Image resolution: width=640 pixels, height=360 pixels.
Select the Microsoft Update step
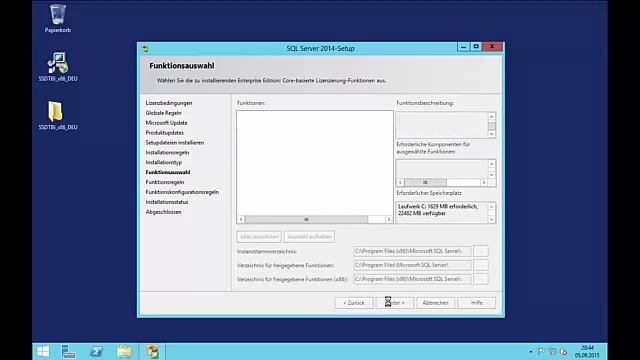tap(167, 122)
